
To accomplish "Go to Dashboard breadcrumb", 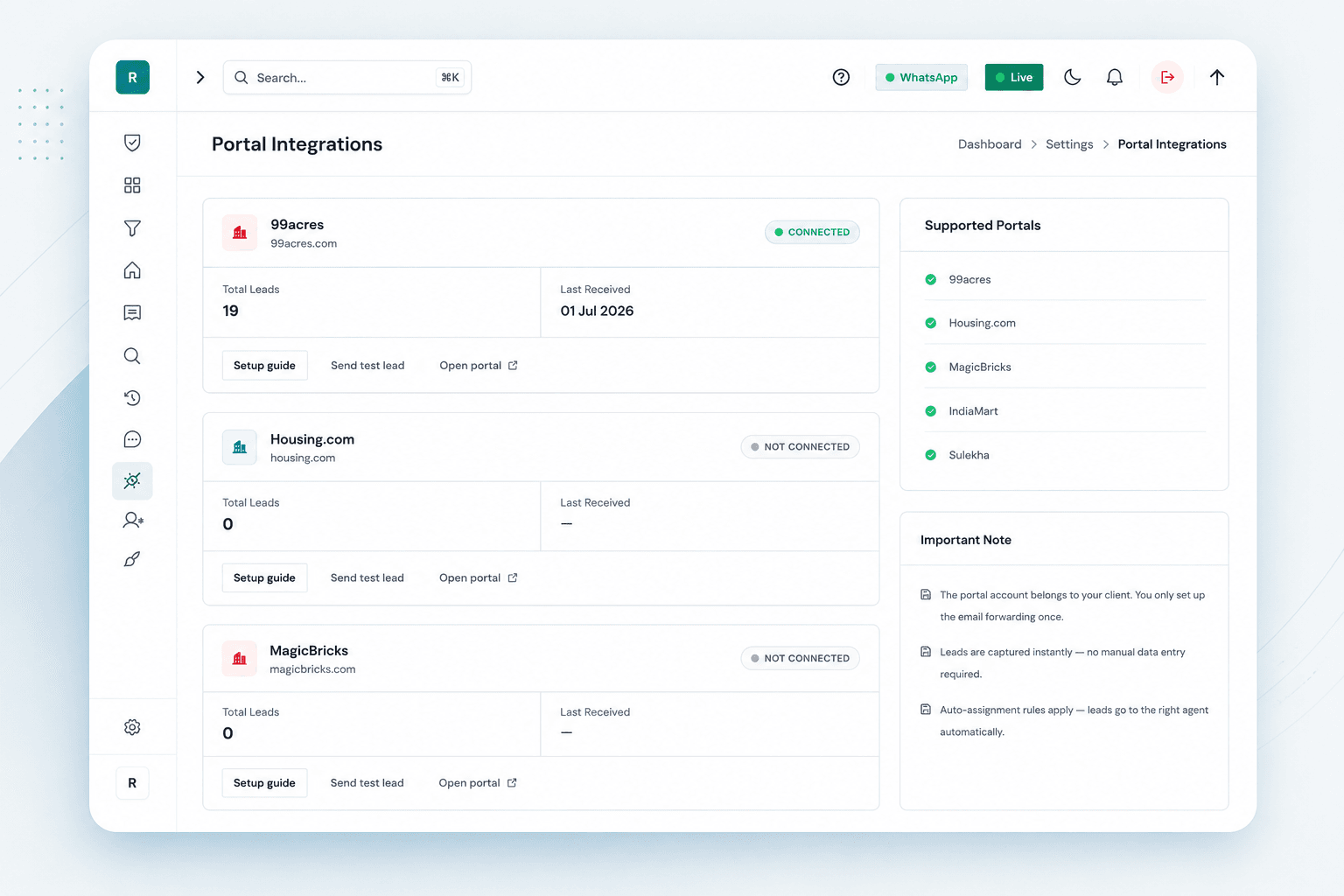I will [x=990, y=144].
